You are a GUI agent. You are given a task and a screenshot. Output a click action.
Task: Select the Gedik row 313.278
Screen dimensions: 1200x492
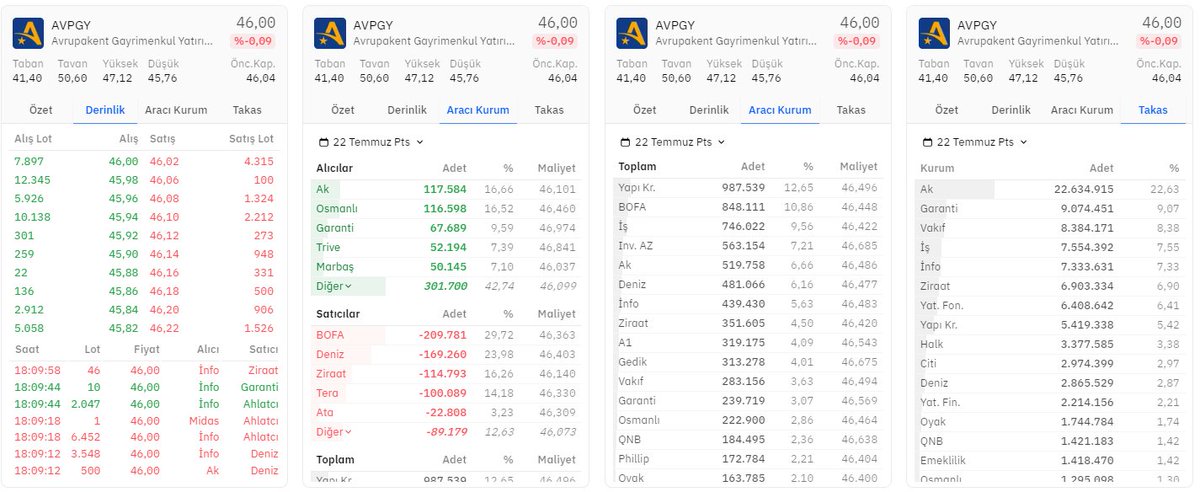(x=748, y=361)
